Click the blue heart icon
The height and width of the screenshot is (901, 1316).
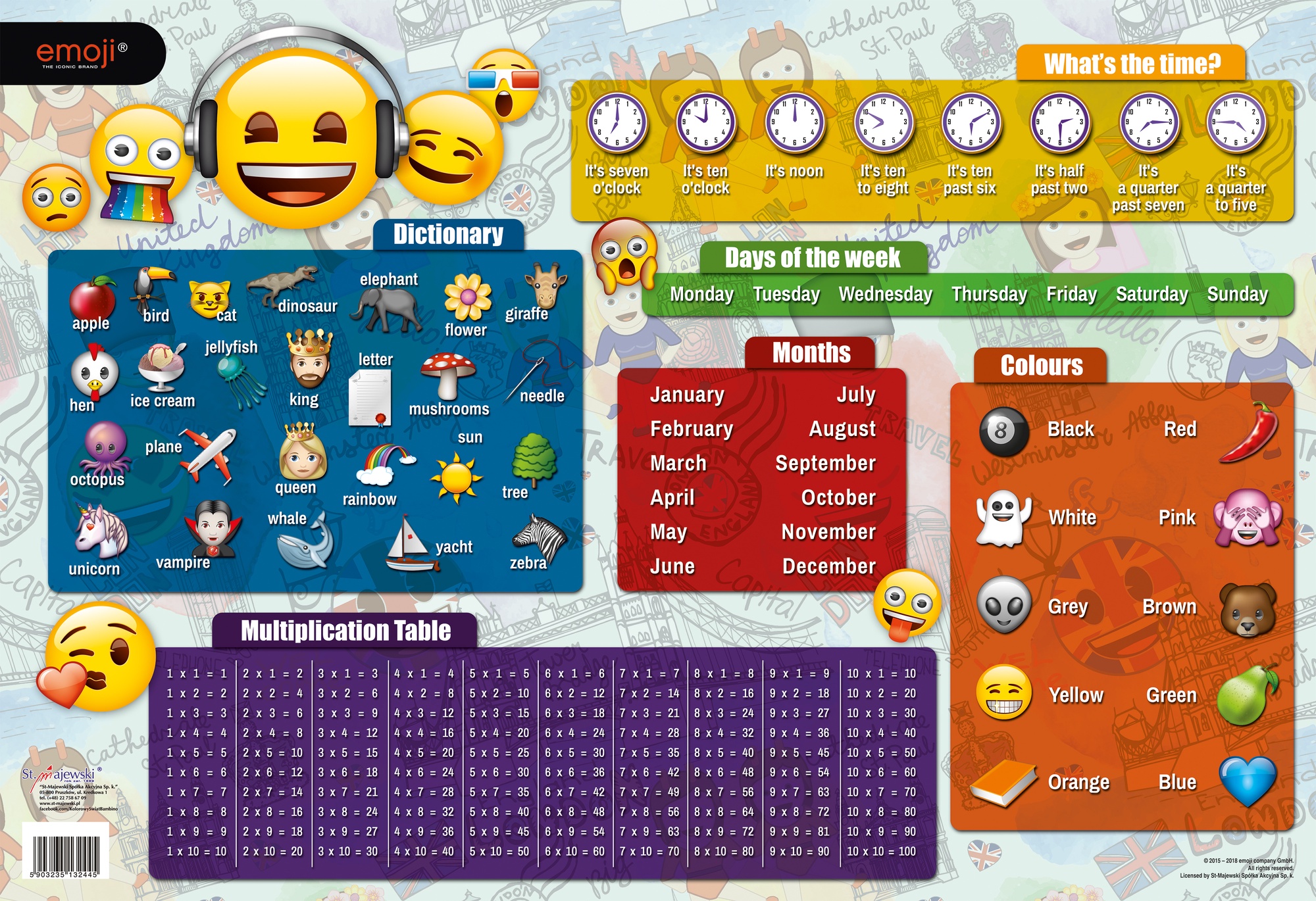[1248, 781]
